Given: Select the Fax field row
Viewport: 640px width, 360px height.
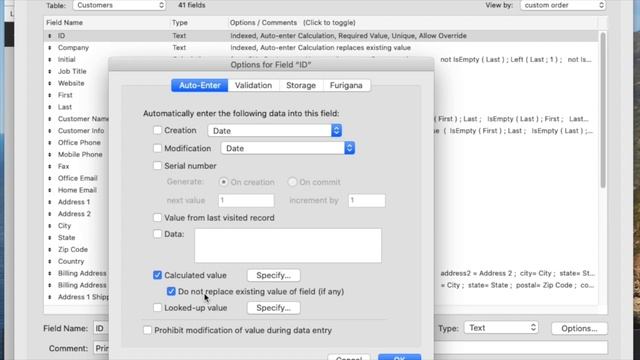Looking at the screenshot, I should [76, 166].
